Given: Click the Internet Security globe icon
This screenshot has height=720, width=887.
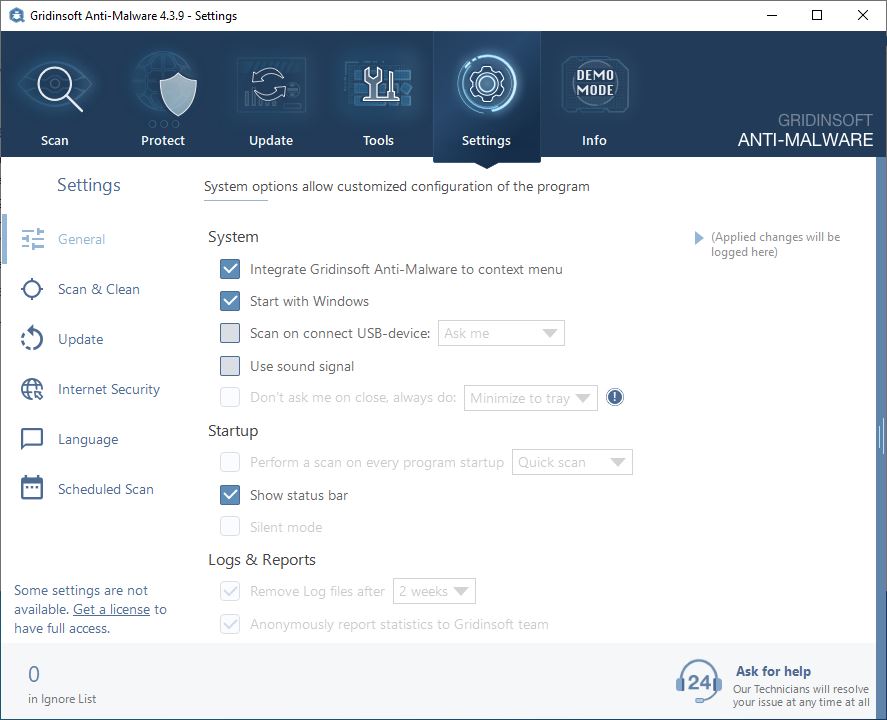Looking at the screenshot, I should point(32,389).
